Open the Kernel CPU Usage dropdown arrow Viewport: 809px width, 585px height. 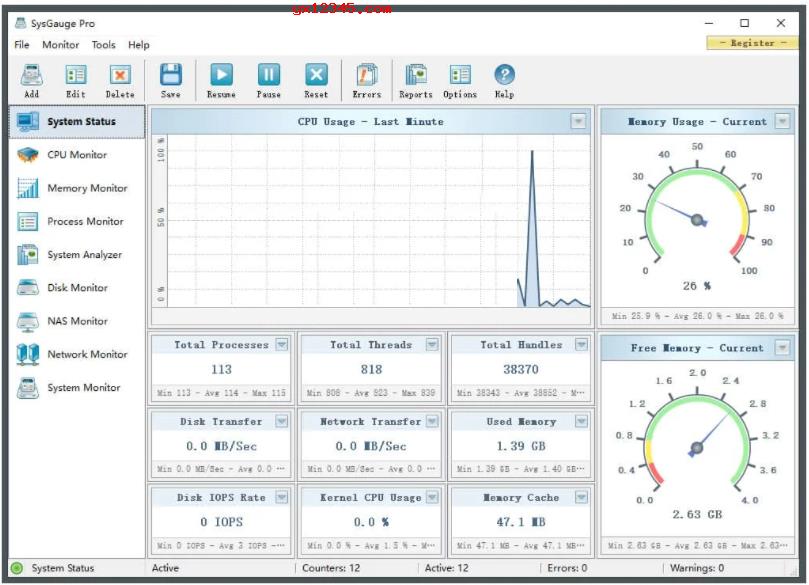point(432,497)
